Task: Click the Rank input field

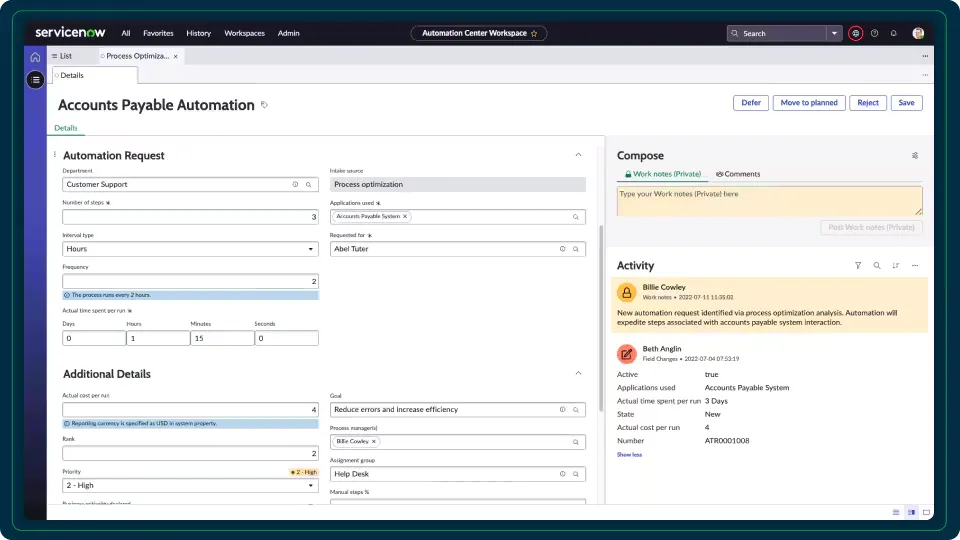Action: pos(190,453)
